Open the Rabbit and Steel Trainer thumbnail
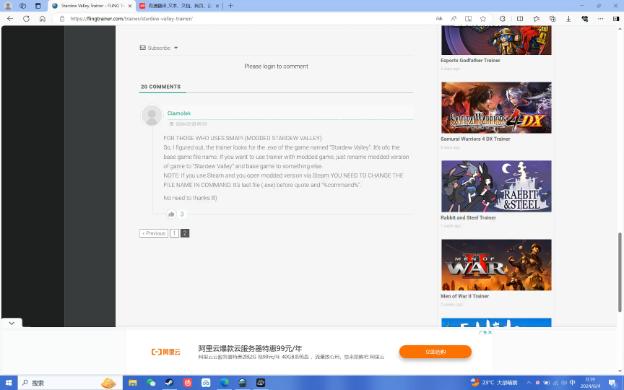Screen dimensions: 624x390 (x=496, y=186)
